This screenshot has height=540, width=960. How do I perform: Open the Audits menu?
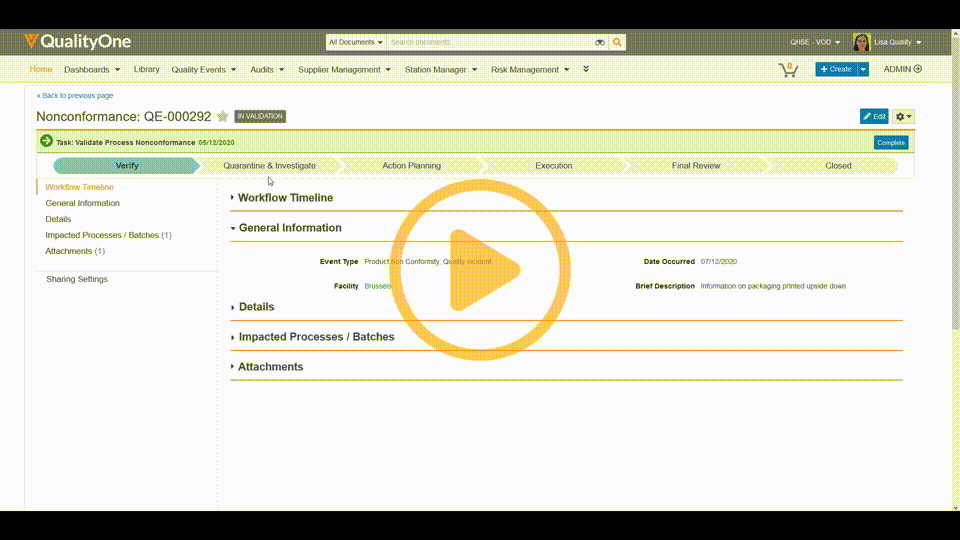coord(267,70)
